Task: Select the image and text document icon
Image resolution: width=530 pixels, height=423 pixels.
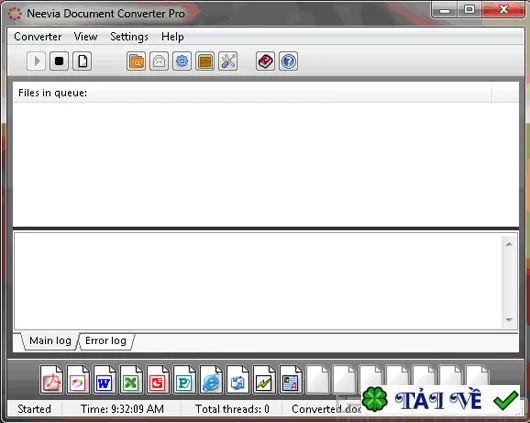Action: tap(291, 379)
